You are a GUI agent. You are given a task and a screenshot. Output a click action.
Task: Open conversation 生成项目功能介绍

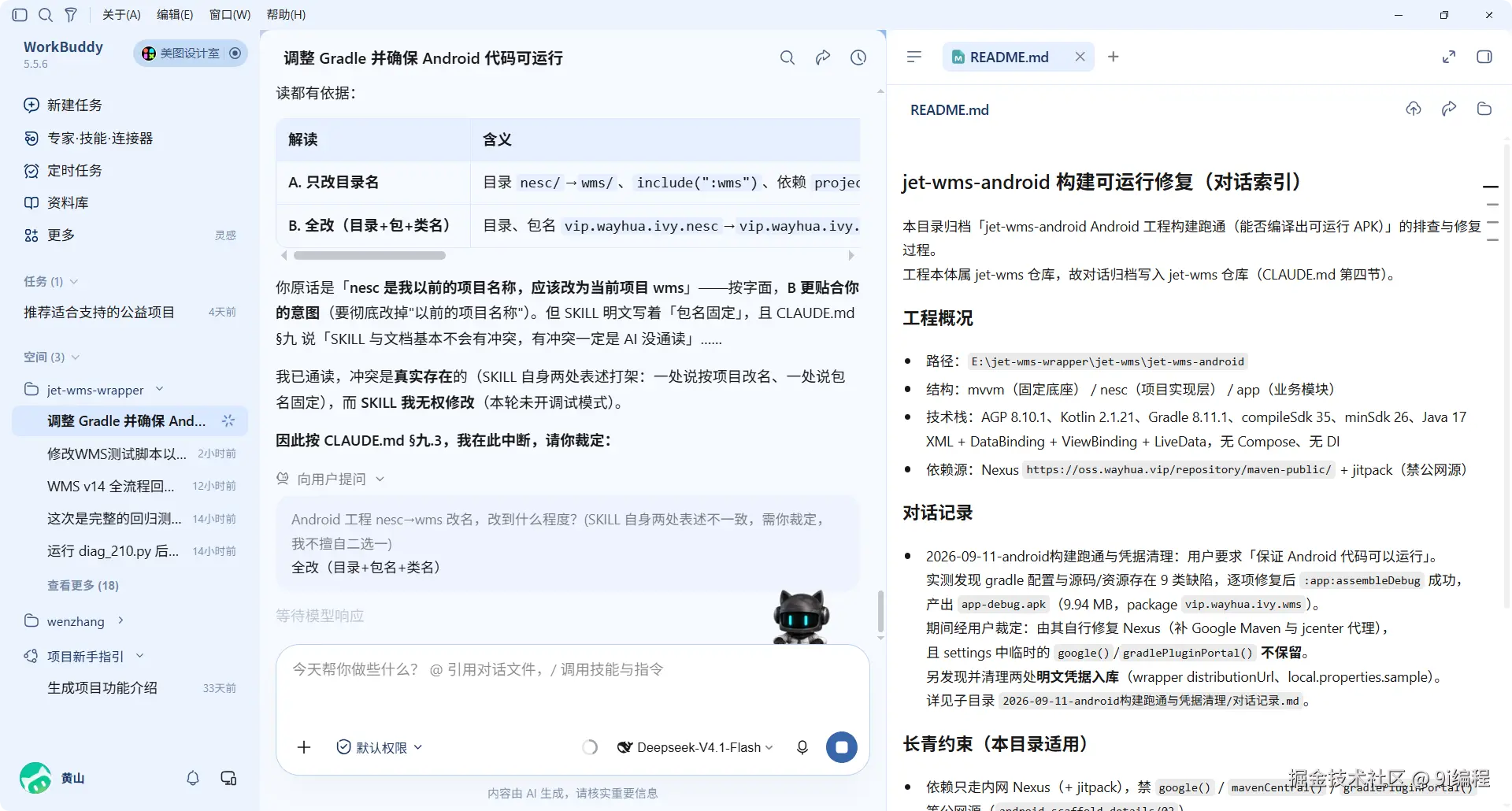click(130, 688)
